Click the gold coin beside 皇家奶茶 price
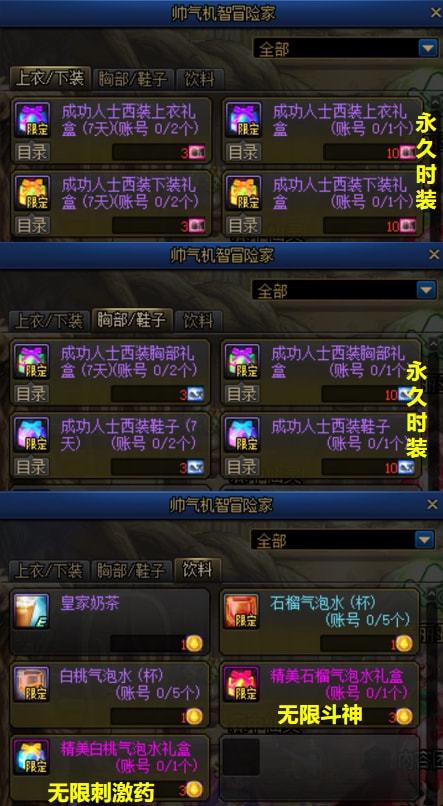 [x=194, y=643]
